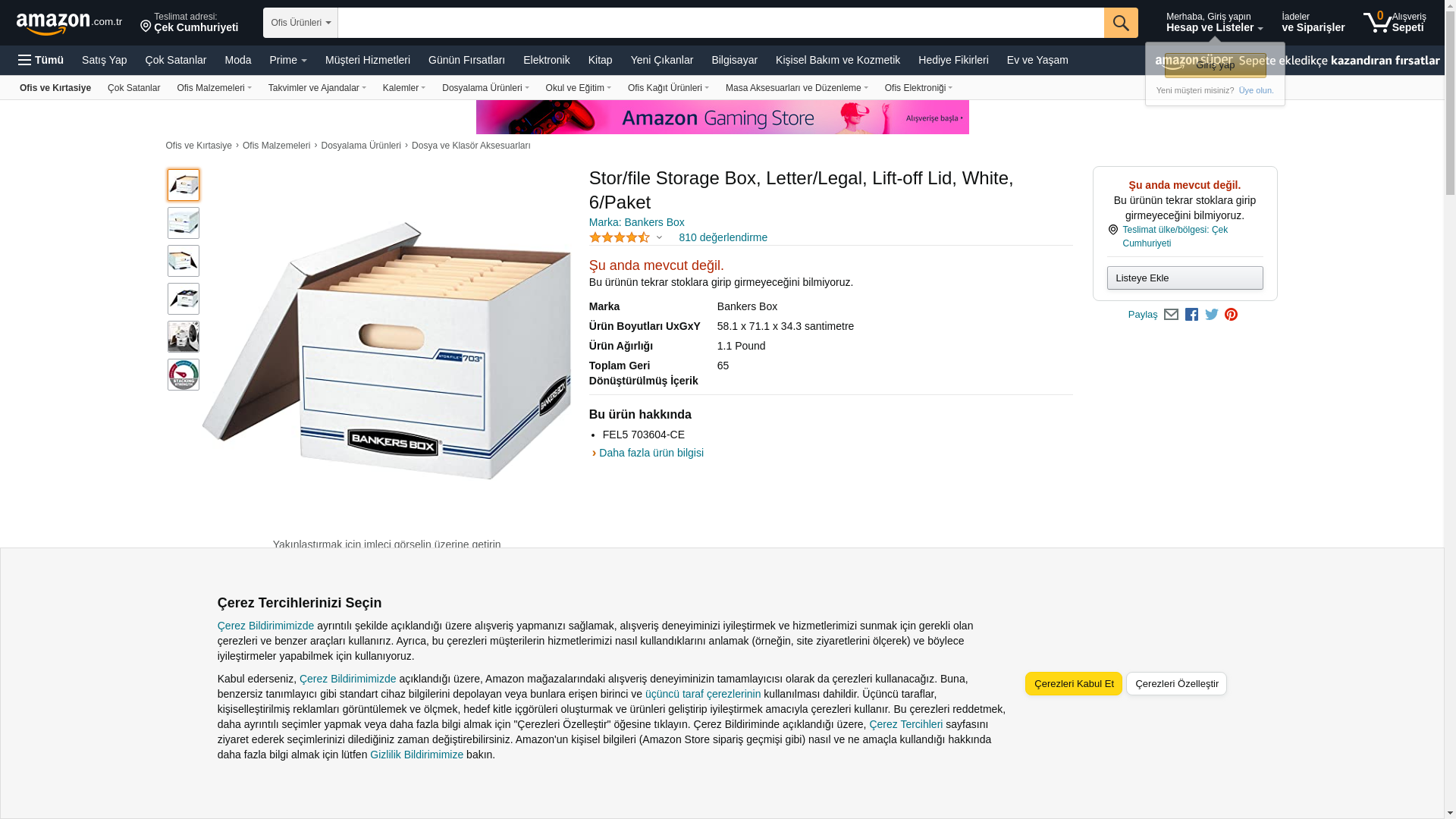Share the product on Facebook icon
This screenshot has width=1456, height=819.
[x=1191, y=315]
